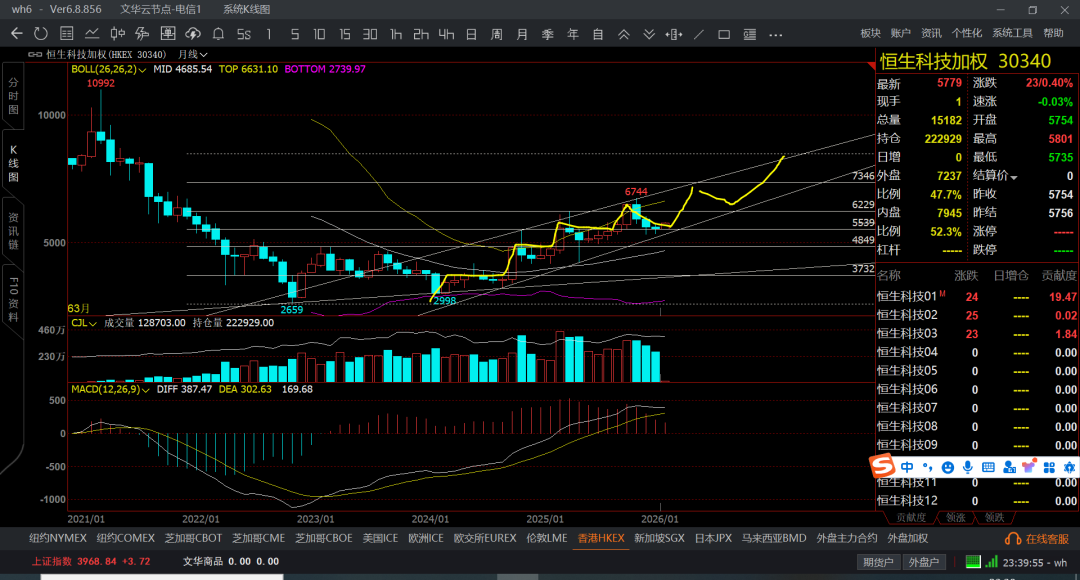Click the 期货户 button

878,562
